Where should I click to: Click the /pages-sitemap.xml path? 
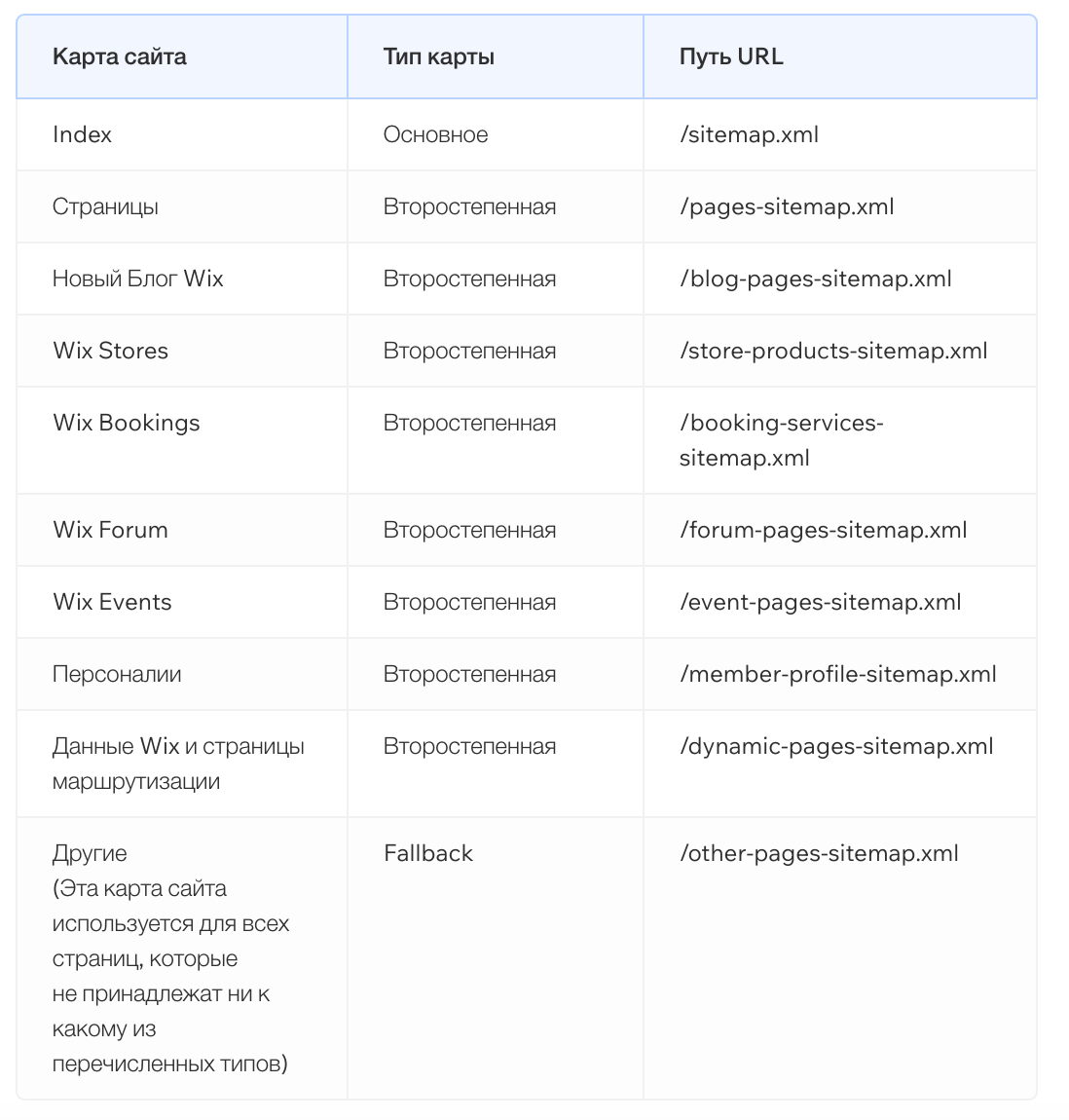pyautogui.click(x=787, y=206)
